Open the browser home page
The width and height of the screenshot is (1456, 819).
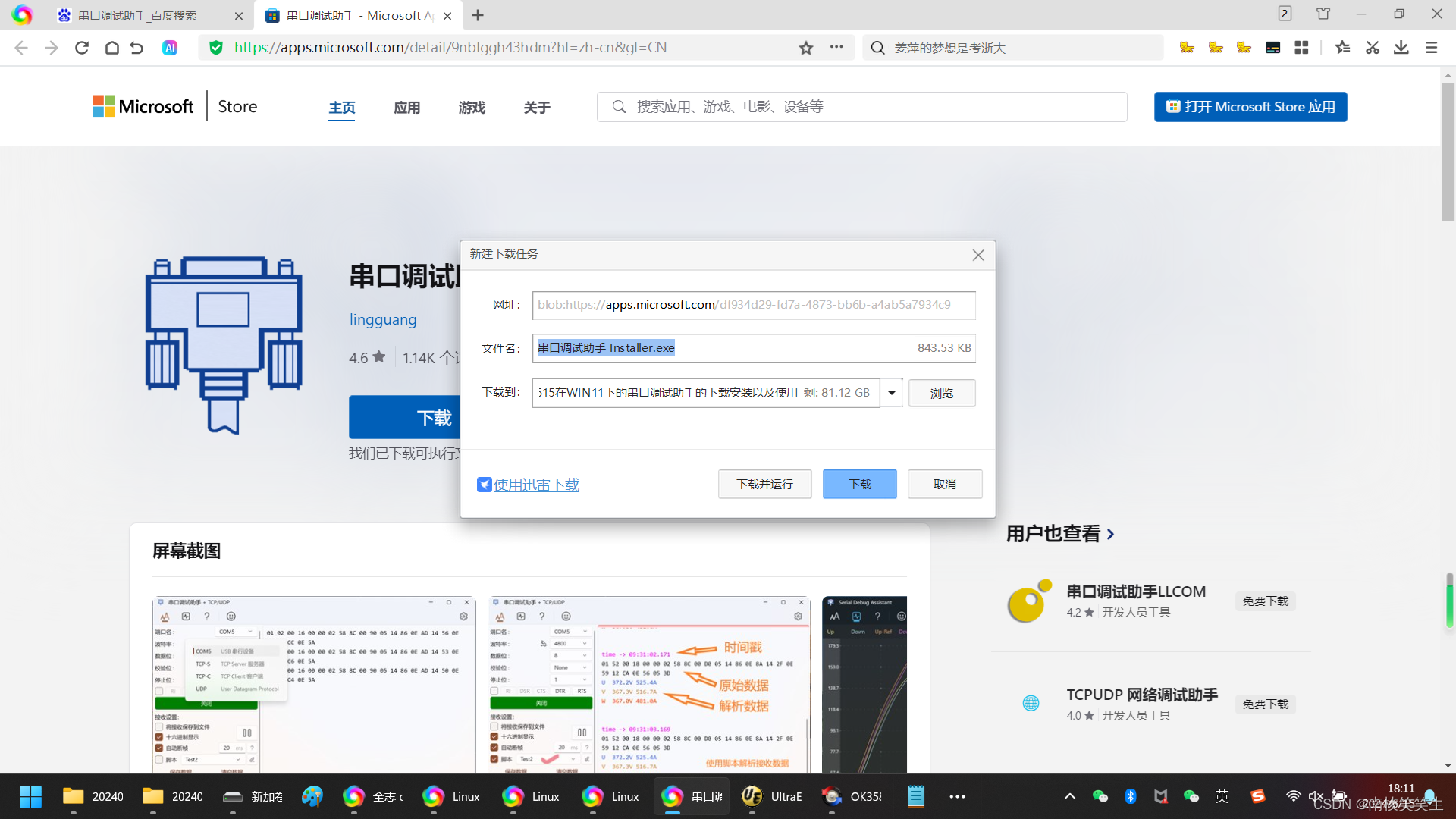click(112, 48)
